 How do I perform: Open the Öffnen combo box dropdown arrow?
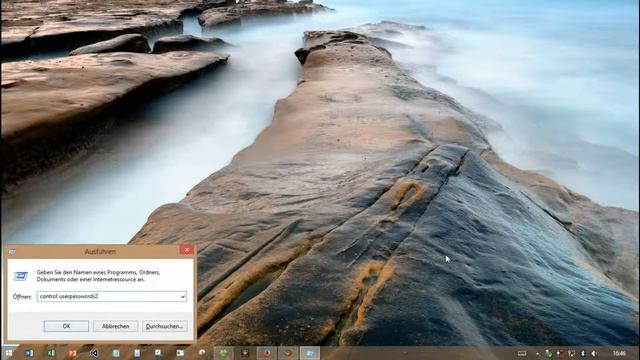click(x=183, y=296)
